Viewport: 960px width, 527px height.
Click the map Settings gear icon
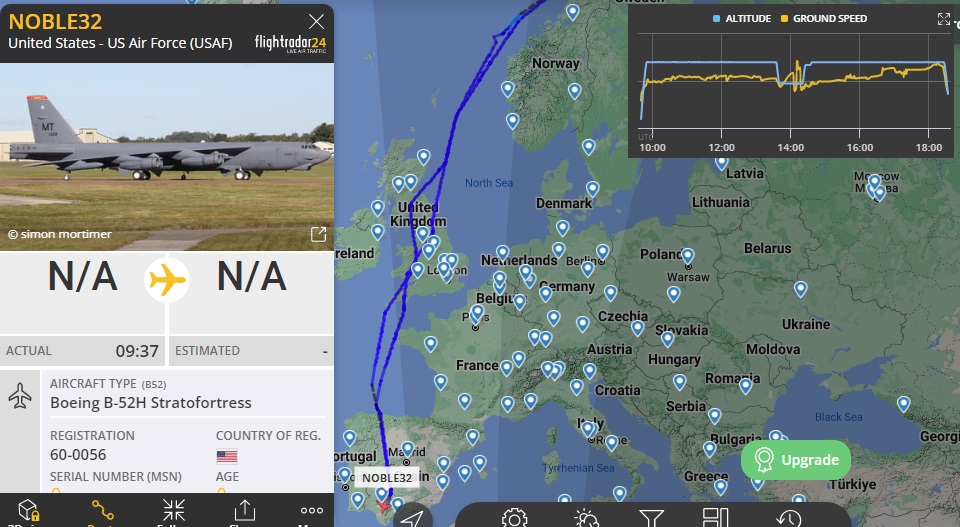tap(514, 518)
